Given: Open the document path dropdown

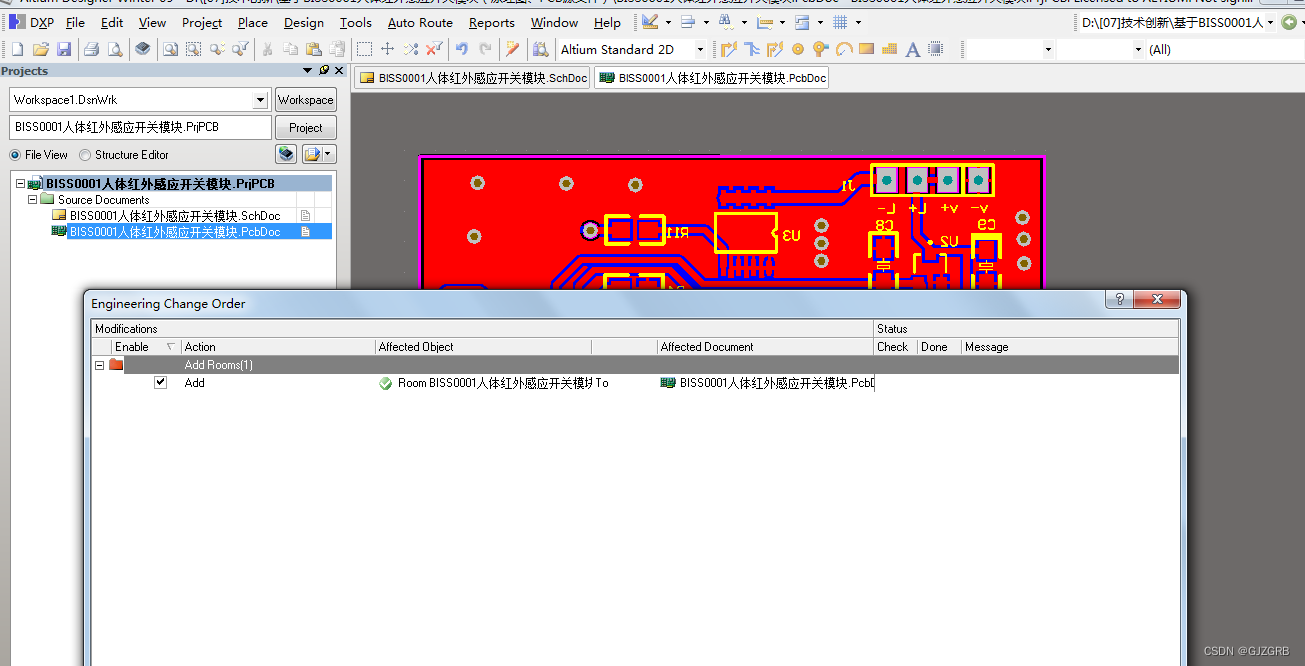Looking at the screenshot, I should [1270, 22].
